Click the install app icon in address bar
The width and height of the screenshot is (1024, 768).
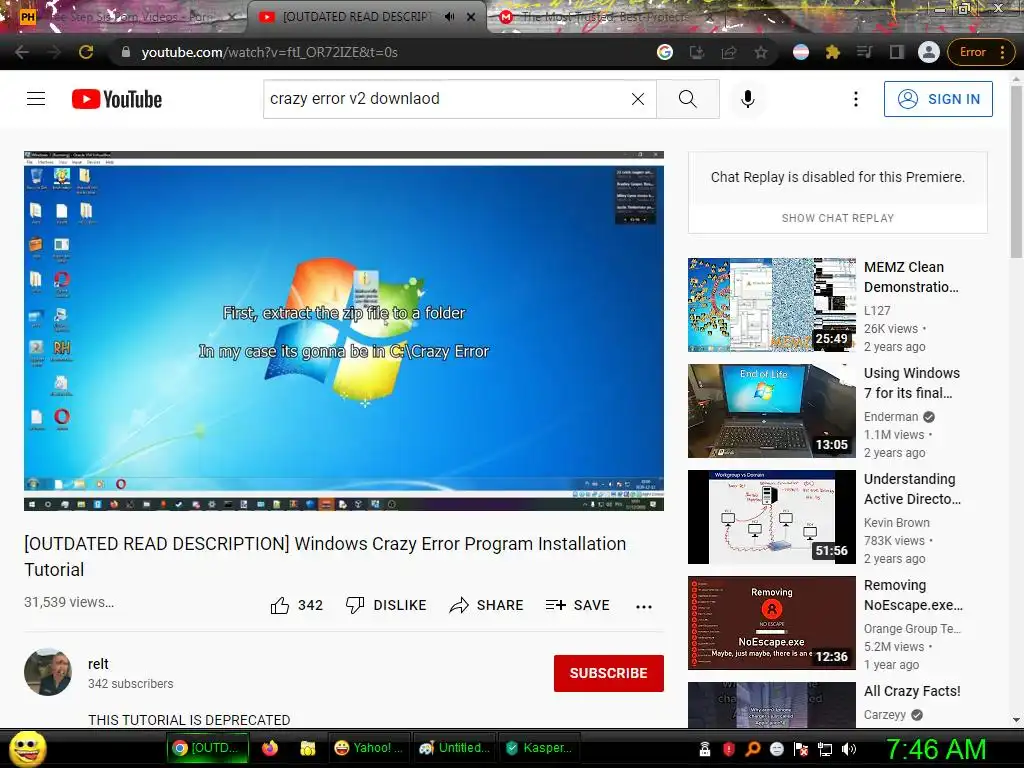tap(697, 52)
